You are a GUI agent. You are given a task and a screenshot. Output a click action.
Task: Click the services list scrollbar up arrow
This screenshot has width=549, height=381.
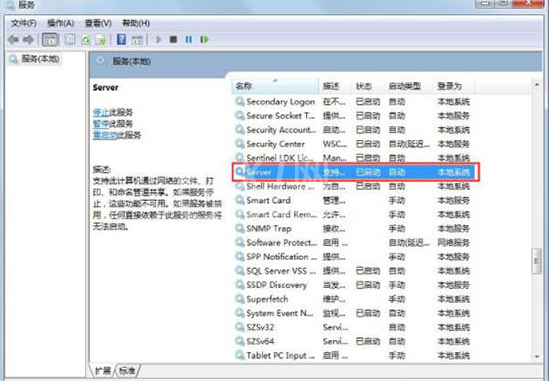(x=536, y=84)
